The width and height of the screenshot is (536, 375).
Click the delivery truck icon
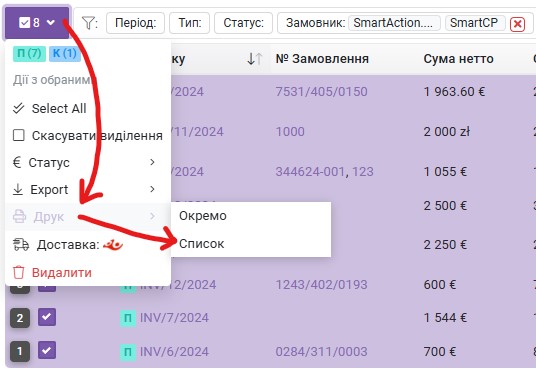click(21, 244)
